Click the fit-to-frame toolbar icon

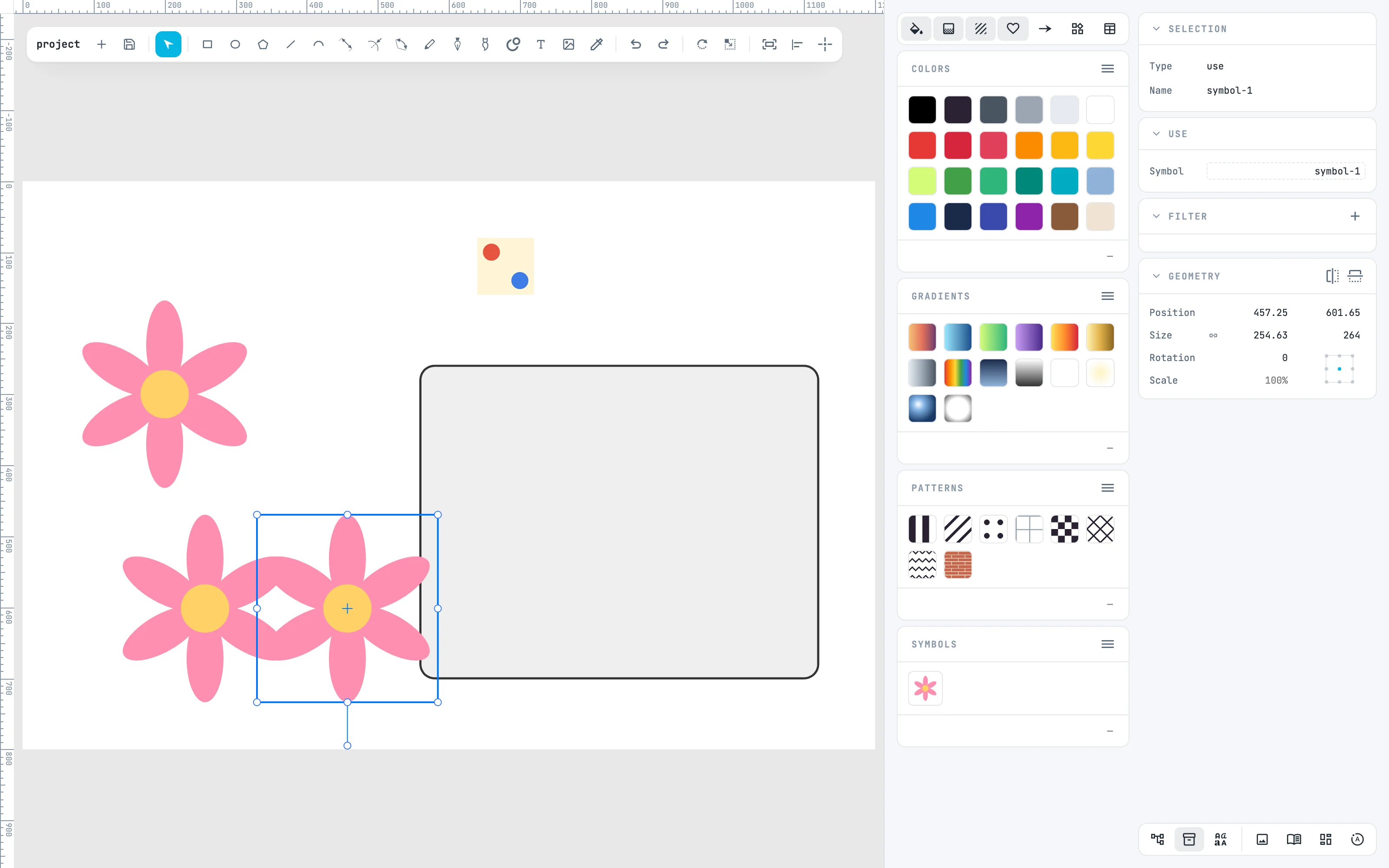tap(769, 44)
